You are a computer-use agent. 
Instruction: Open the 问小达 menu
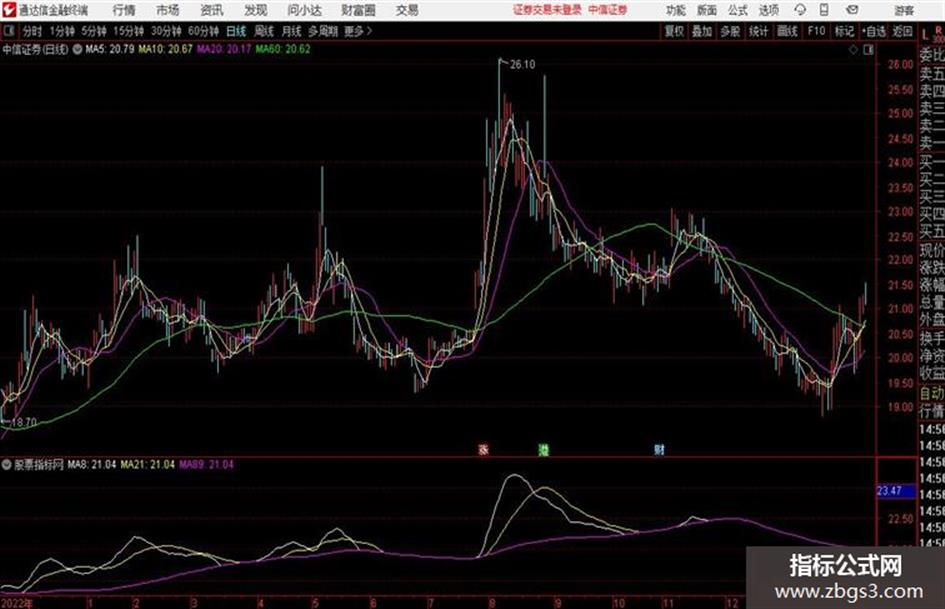tap(304, 10)
